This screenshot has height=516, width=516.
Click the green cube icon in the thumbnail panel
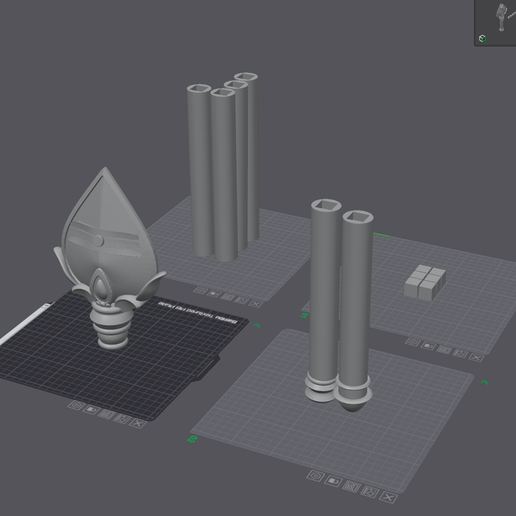482,38
